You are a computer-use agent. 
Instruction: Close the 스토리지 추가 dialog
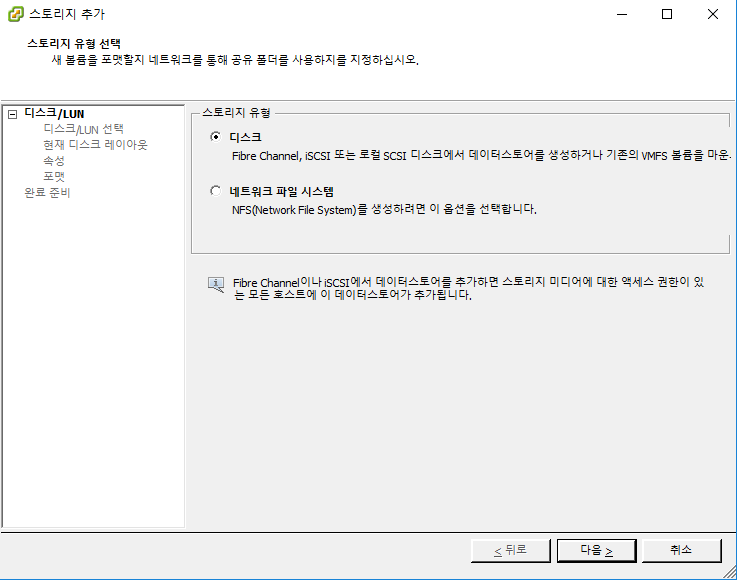pyautogui.click(x=712, y=15)
